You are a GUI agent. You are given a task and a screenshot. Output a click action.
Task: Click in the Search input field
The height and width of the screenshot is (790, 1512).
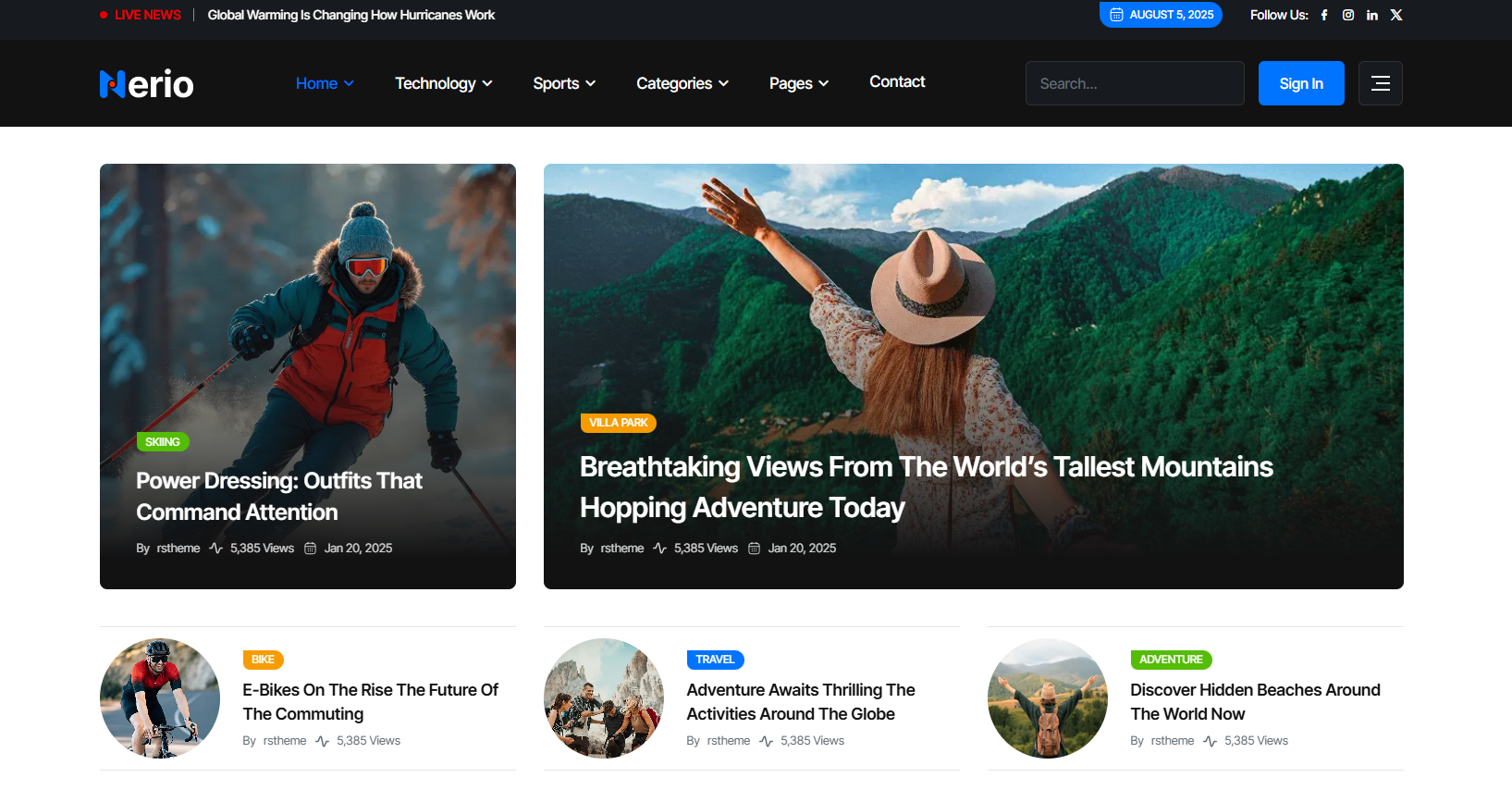pyautogui.click(x=1134, y=83)
